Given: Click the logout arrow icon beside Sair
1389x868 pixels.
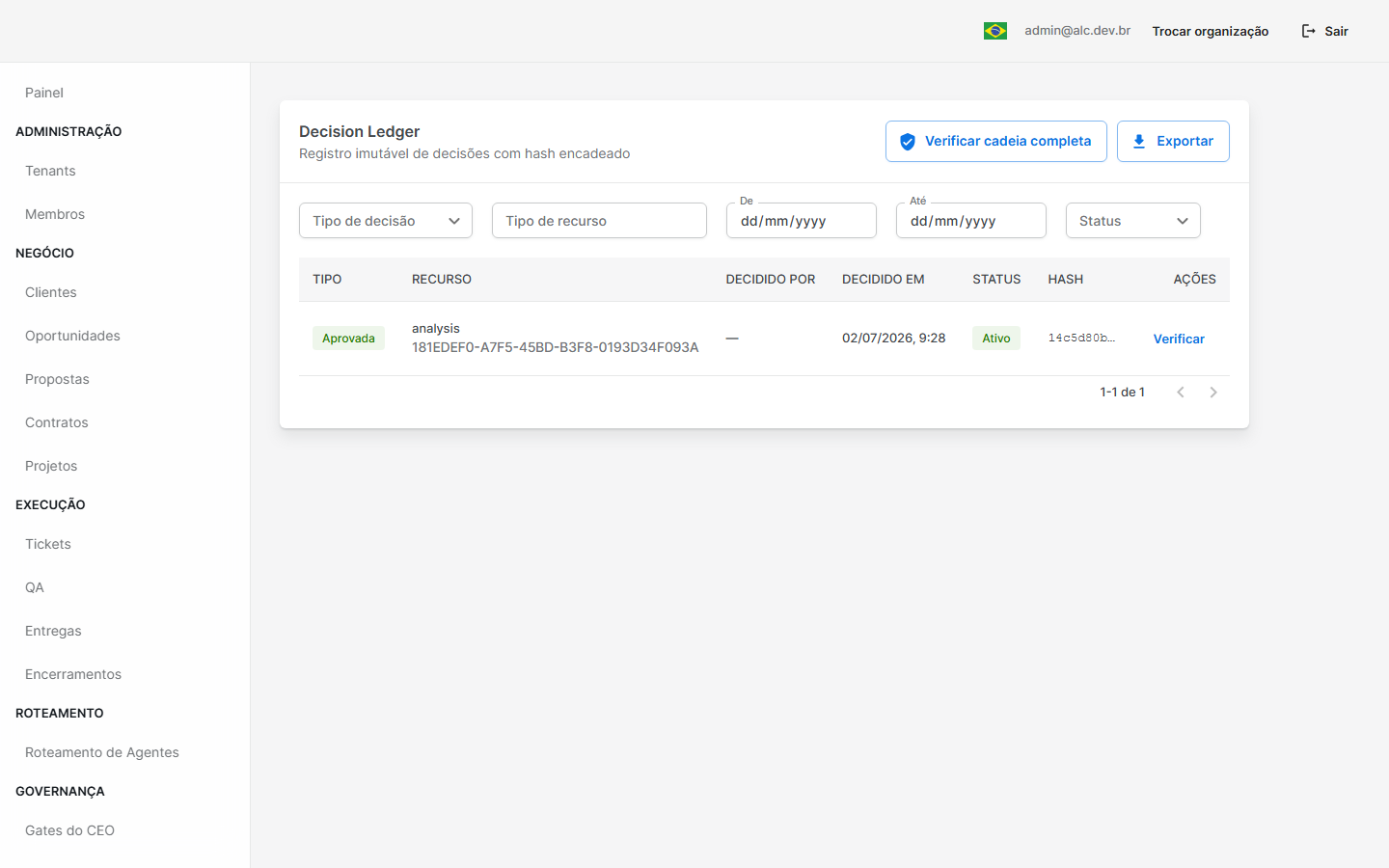Looking at the screenshot, I should click(1309, 31).
